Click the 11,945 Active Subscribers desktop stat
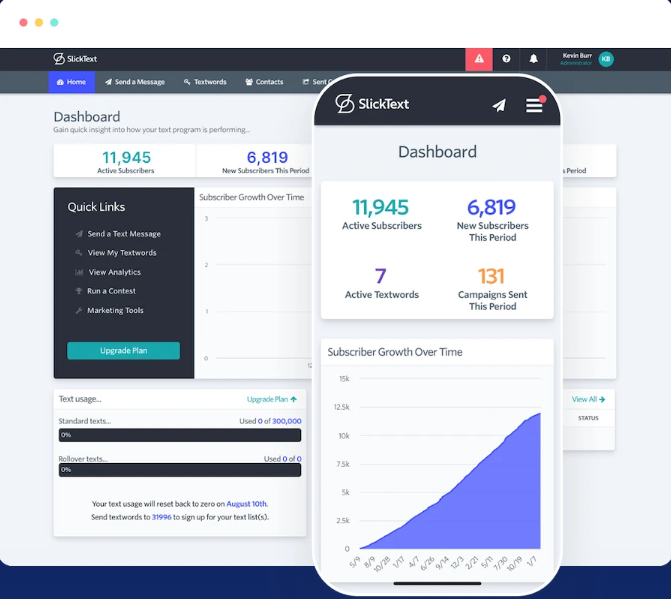Screen dimensions: 671x599 click(x=125, y=161)
